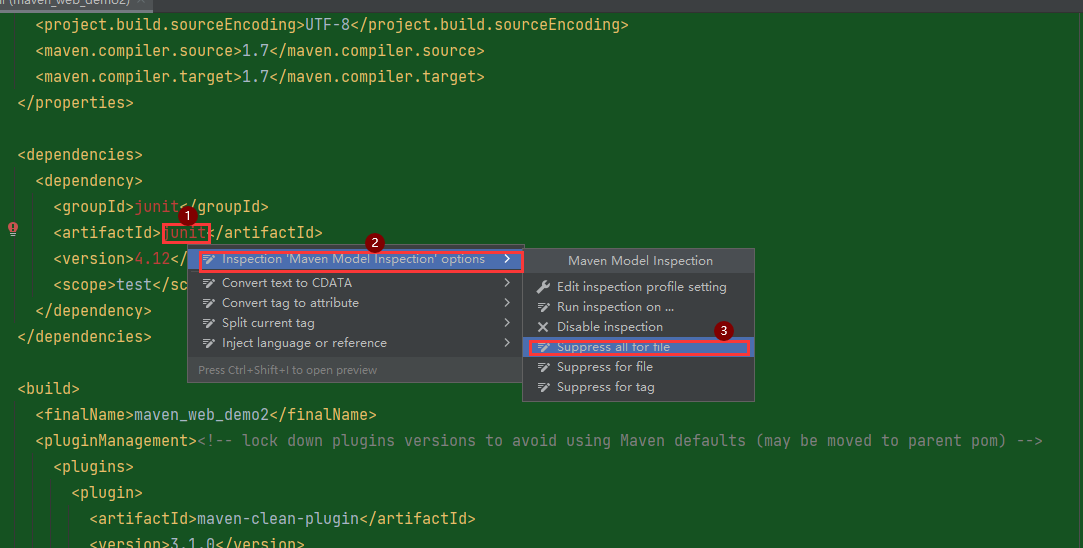Expand the Inspection options submenu arrow

point(507,259)
